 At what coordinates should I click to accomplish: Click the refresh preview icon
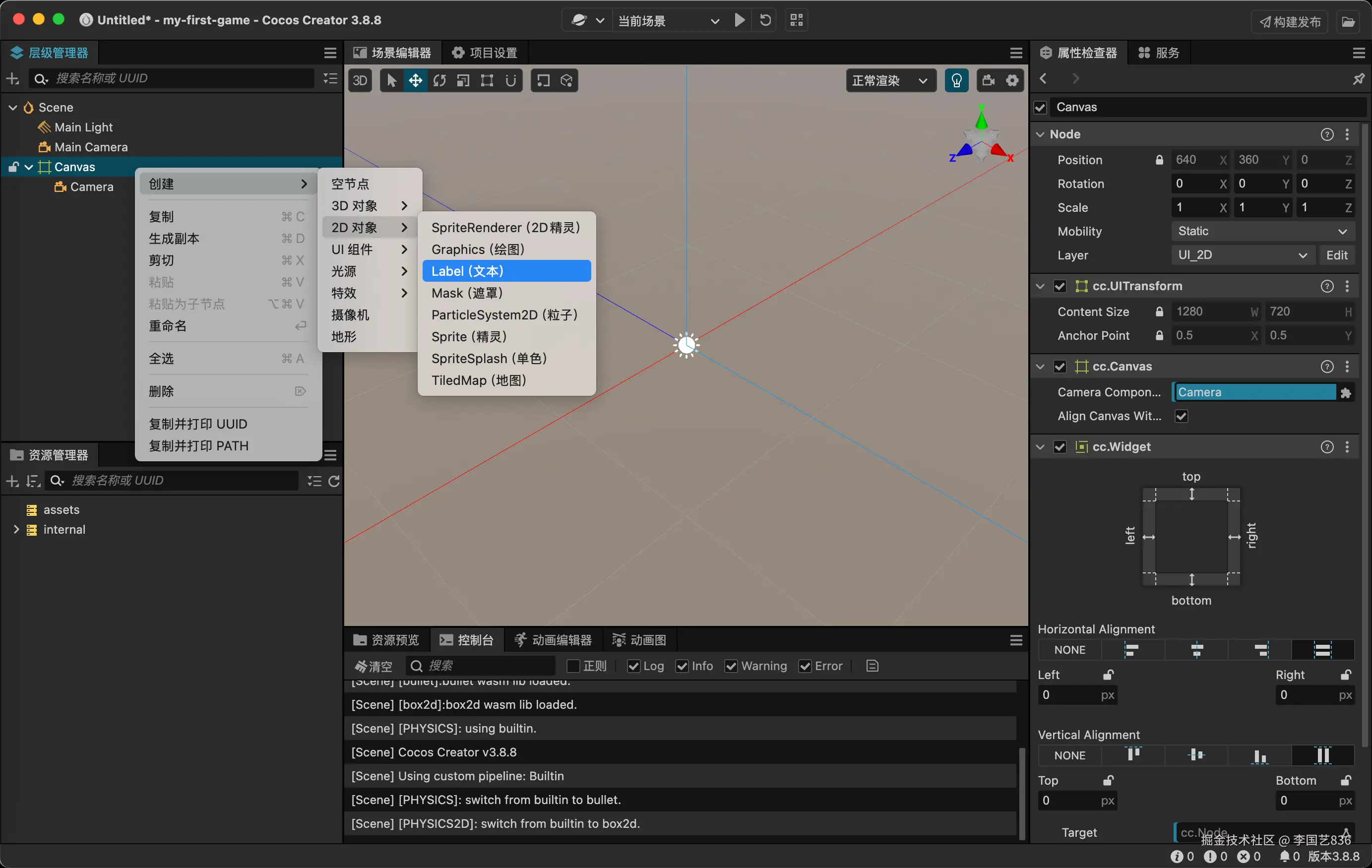[x=765, y=20]
